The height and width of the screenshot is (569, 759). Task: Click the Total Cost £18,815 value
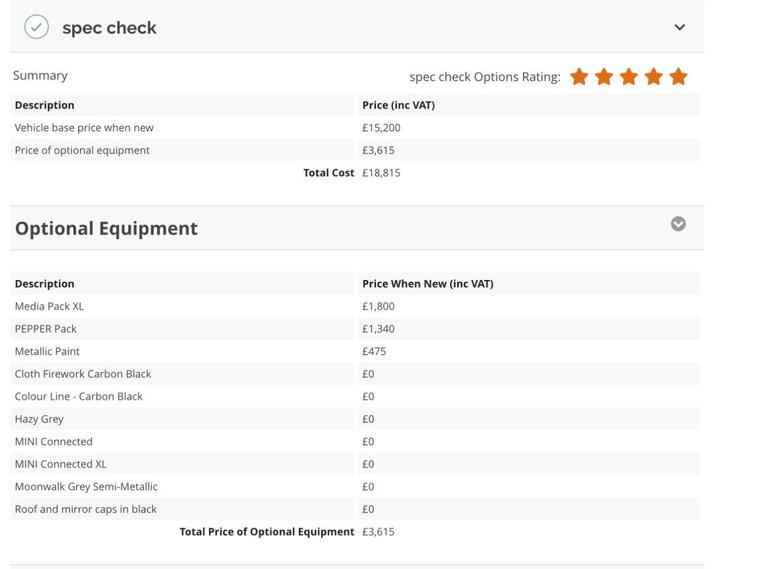click(381, 173)
